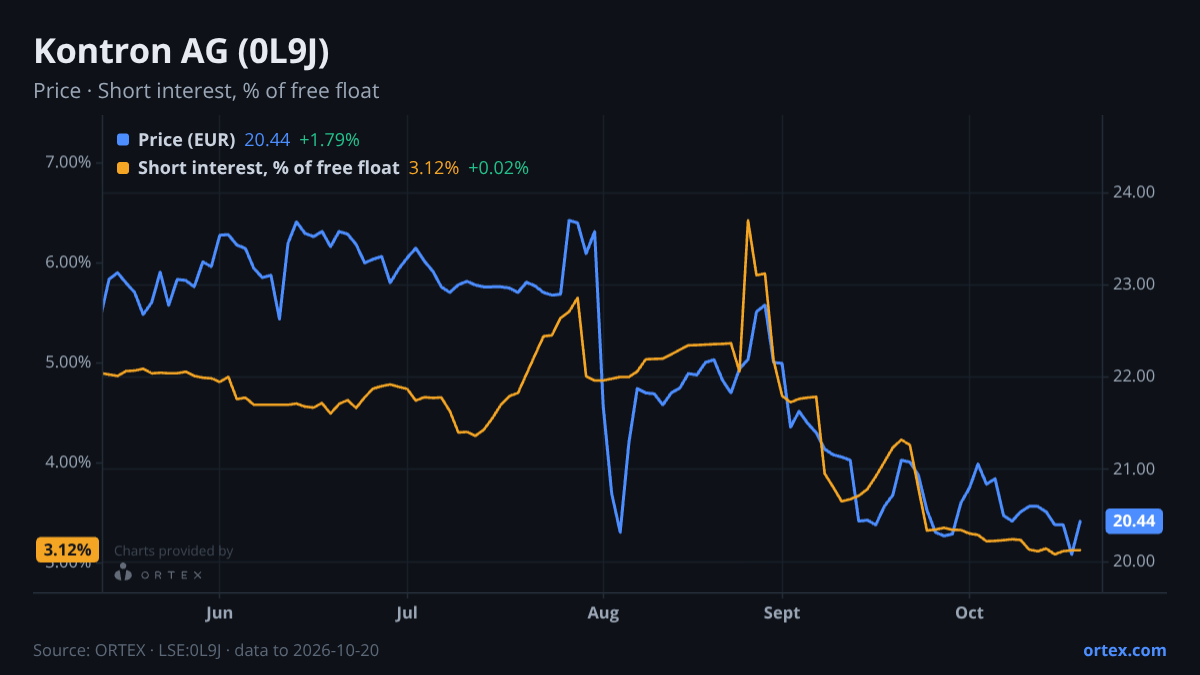The image size is (1200, 675).
Task: Click the 22.00 right axis label
Action: (x=1134, y=376)
